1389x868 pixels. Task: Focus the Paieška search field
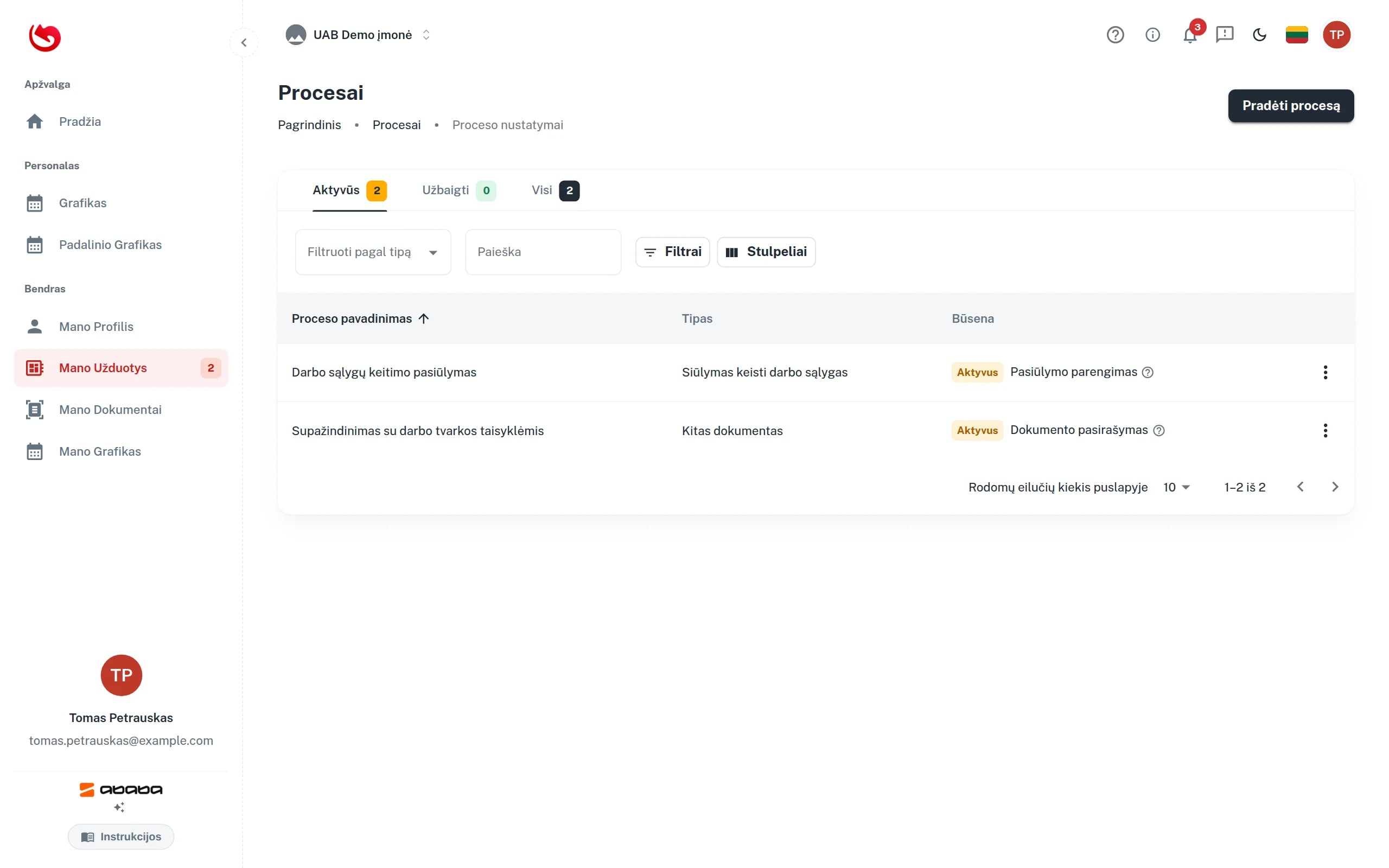[x=543, y=252]
